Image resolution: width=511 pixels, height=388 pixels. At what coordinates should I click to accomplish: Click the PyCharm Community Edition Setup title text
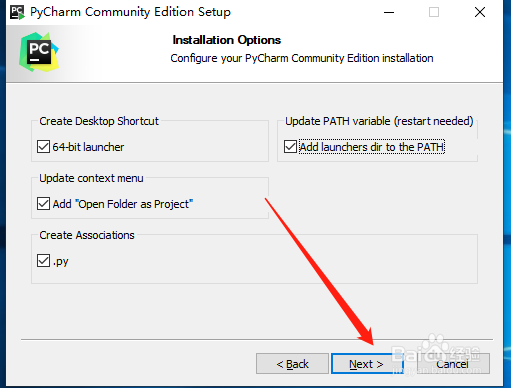click(130, 12)
